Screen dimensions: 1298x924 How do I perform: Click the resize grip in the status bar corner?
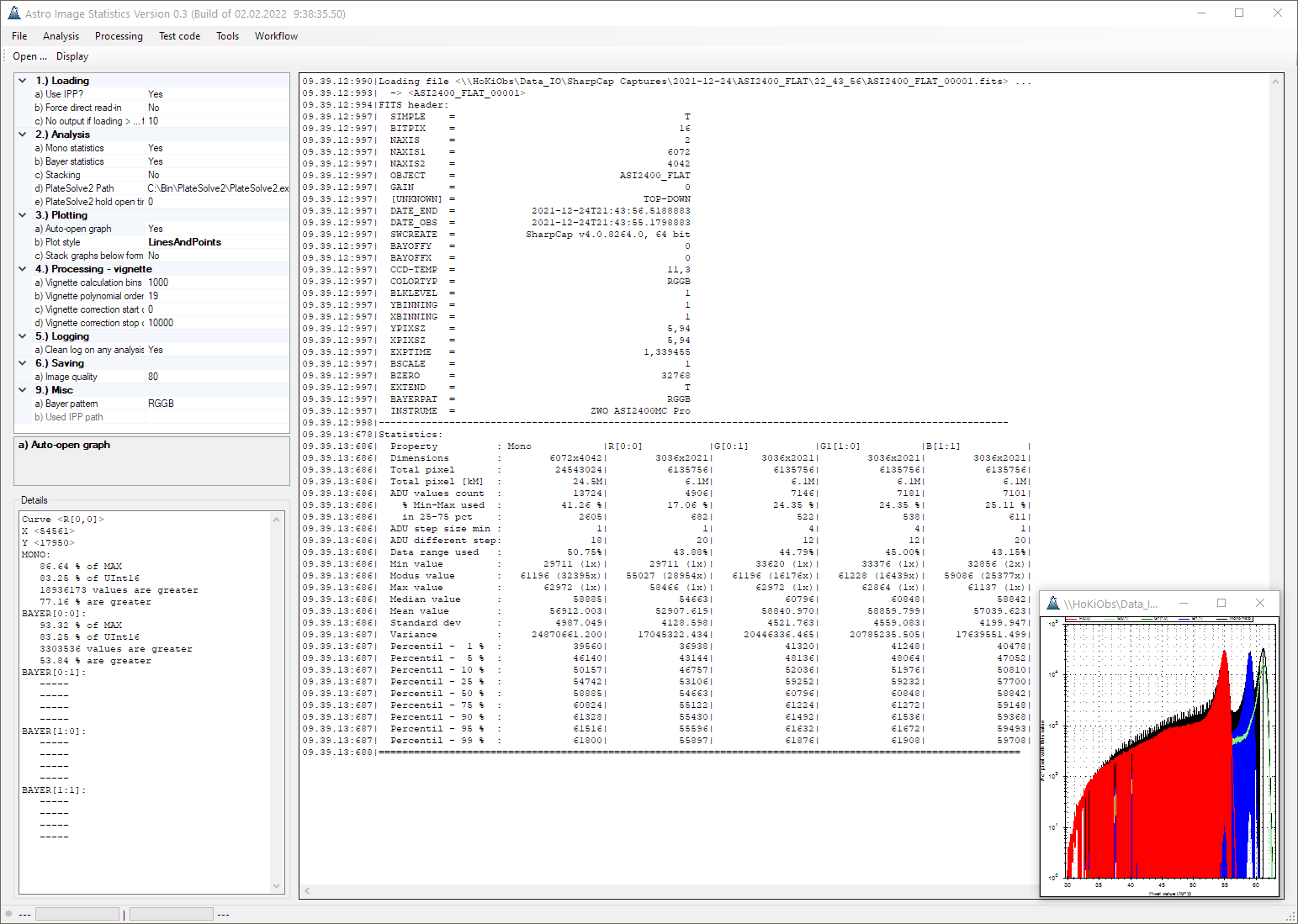1290,916
